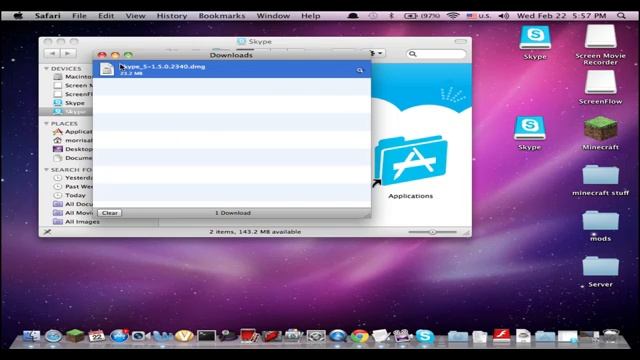
Task: Open the Apple menu
Action: coord(18,16)
